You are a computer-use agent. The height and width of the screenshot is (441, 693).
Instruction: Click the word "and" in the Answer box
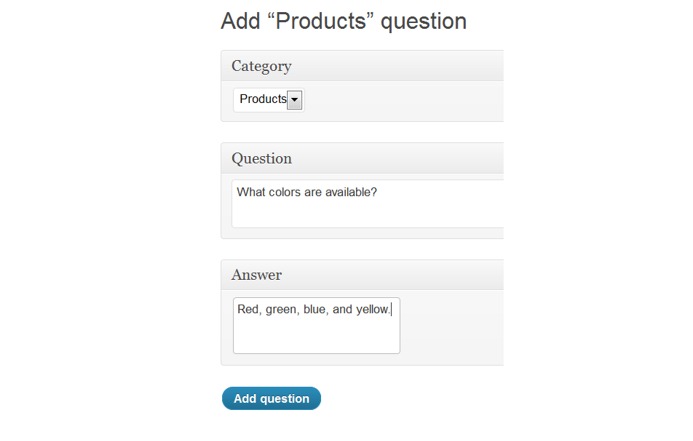tap(342, 310)
